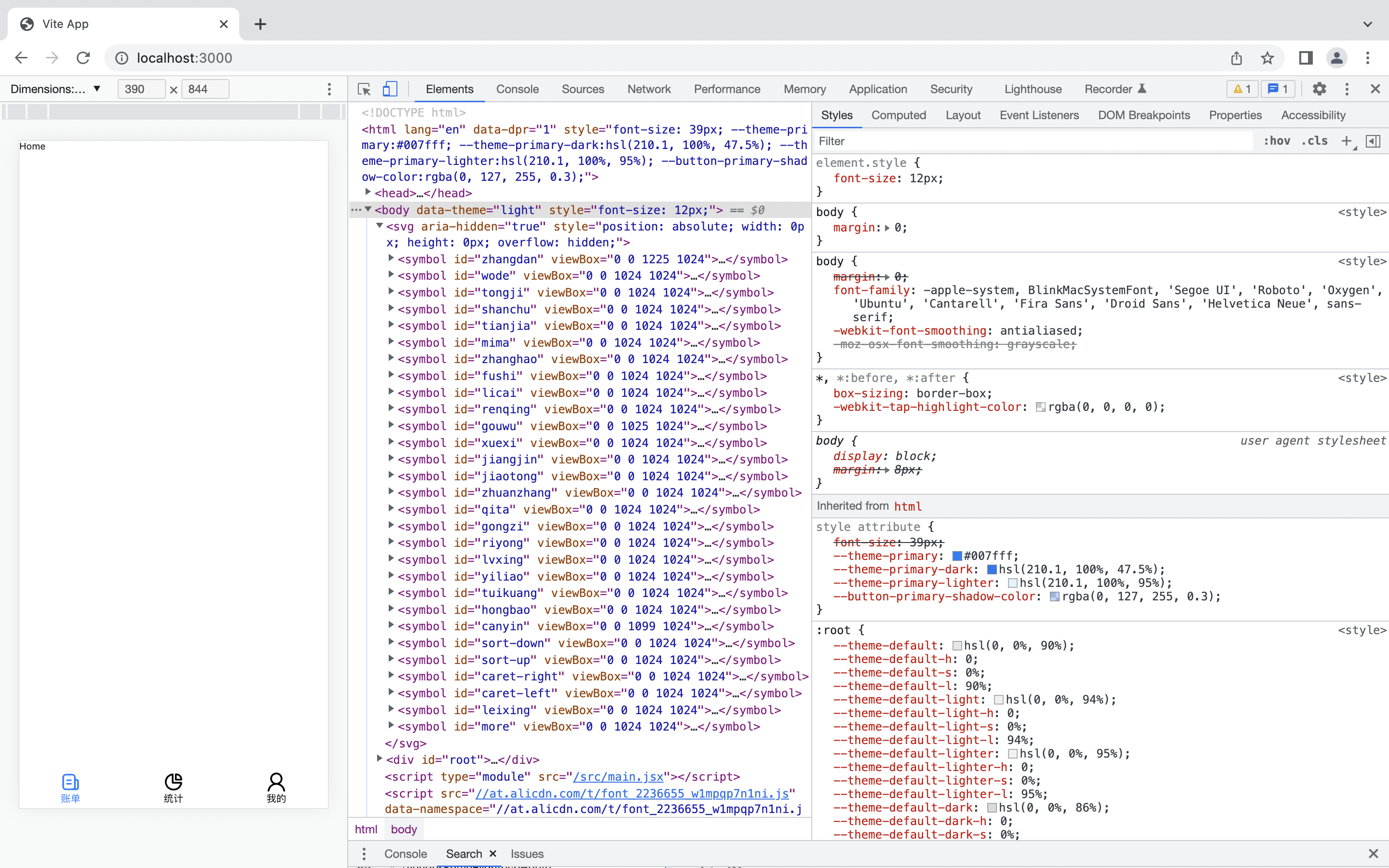The height and width of the screenshot is (868, 1389).
Task: Open the Console drawer tab
Action: point(405,854)
